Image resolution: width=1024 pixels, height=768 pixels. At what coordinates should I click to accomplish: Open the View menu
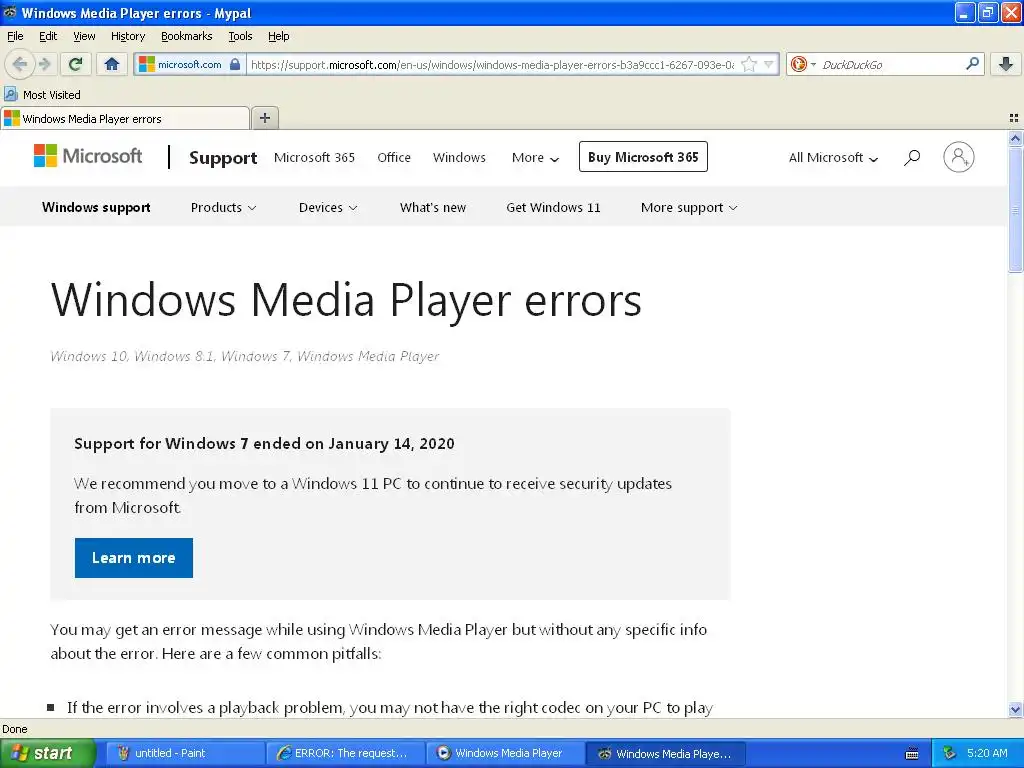tap(84, 36)
